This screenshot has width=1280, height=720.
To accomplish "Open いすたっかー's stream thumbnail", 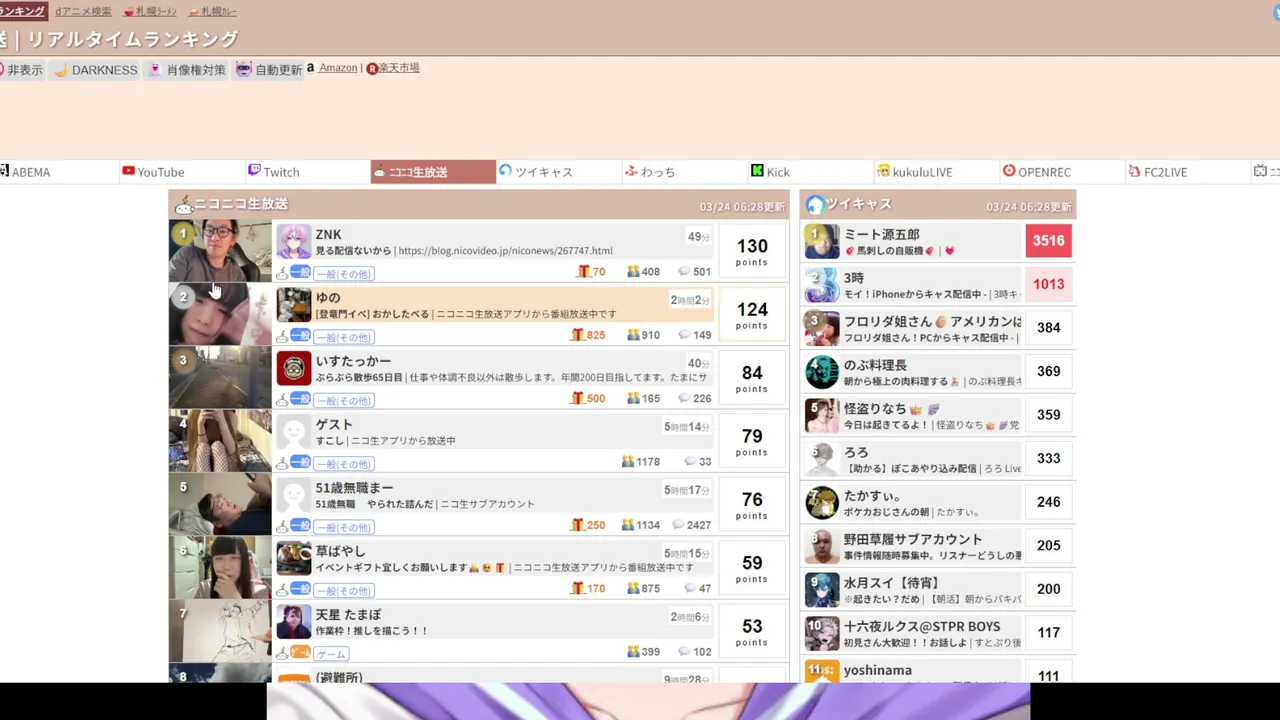I will coord(220,377).
